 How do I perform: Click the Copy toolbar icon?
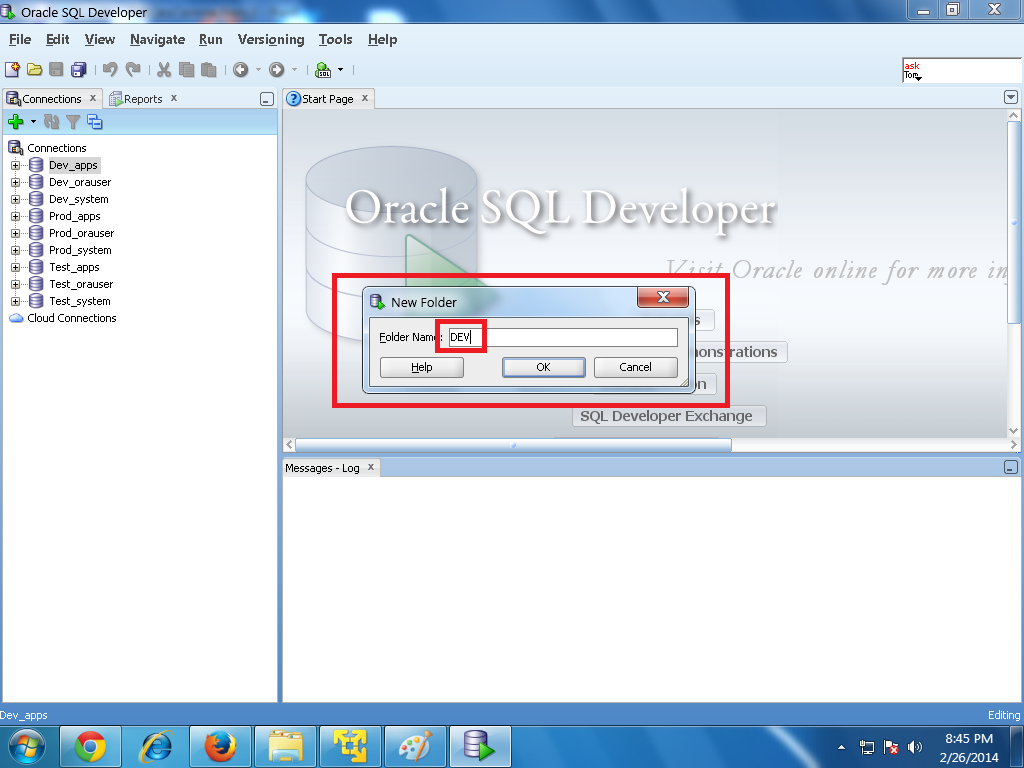pos(186,69)
